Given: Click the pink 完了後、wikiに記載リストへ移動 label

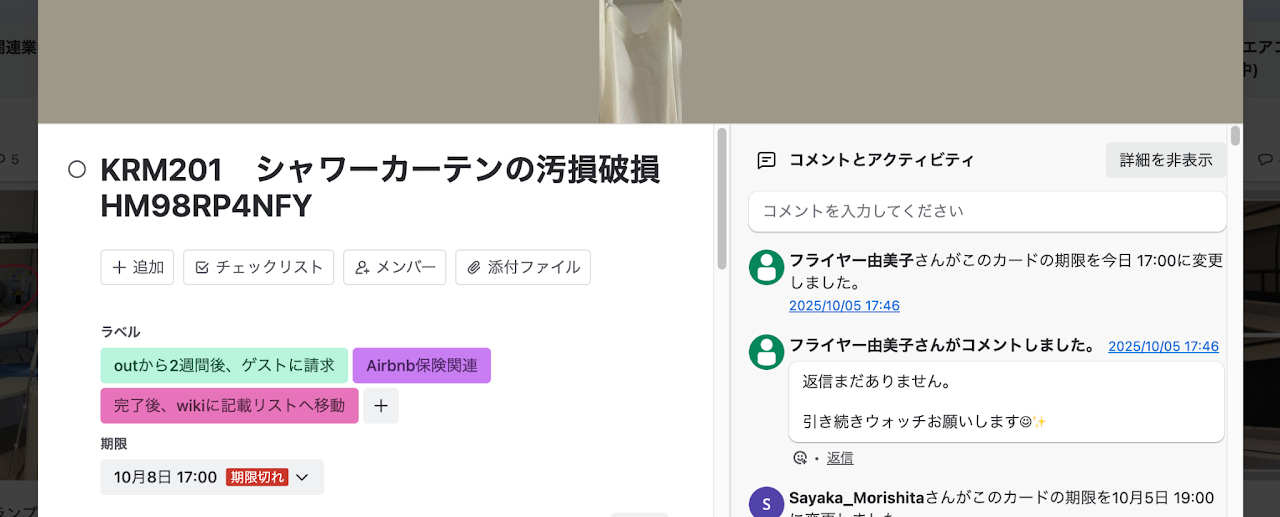Looking at the screenshot, I should pos(229,406).
